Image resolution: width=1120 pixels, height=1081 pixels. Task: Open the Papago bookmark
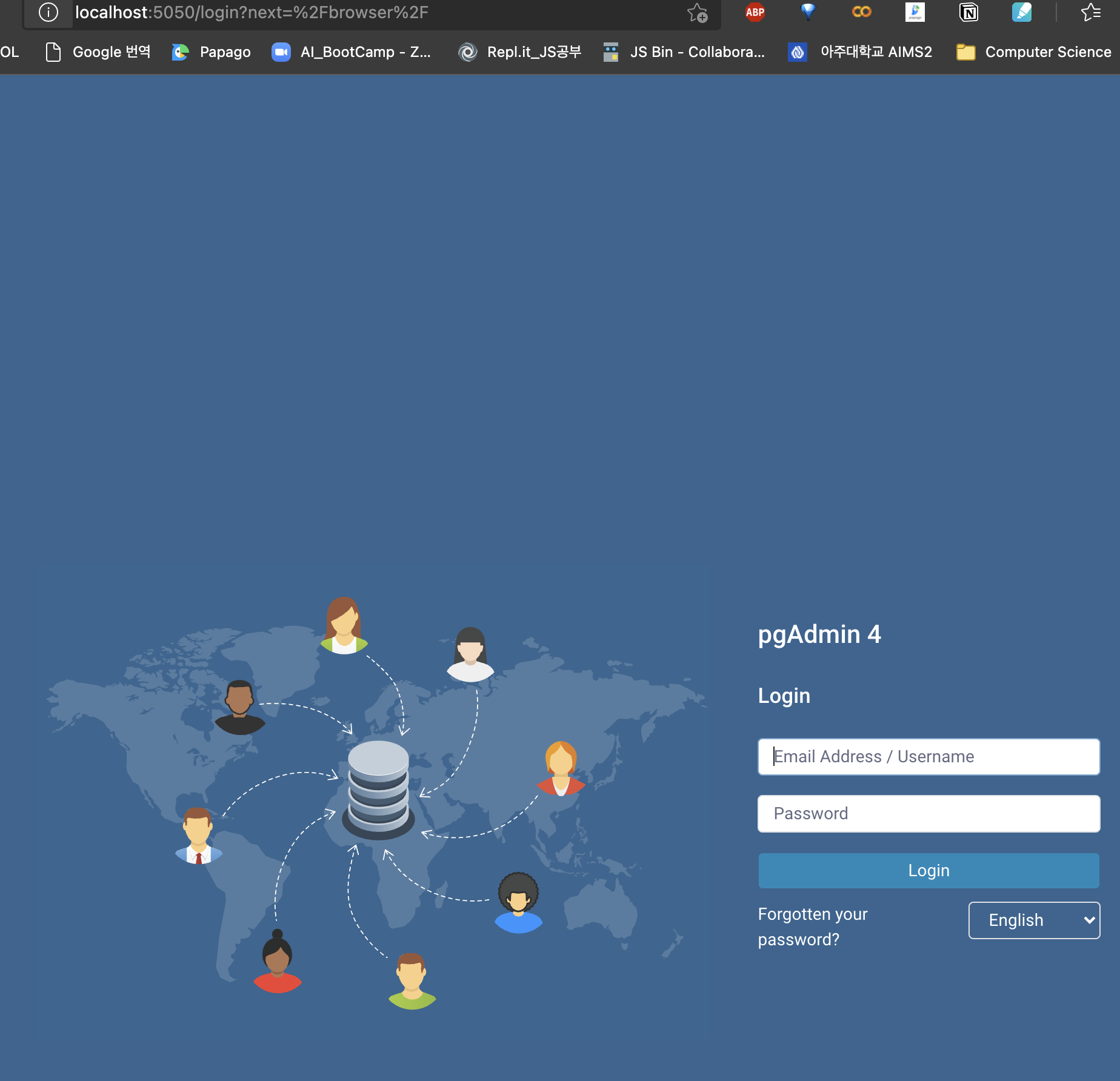coord(211,52)
